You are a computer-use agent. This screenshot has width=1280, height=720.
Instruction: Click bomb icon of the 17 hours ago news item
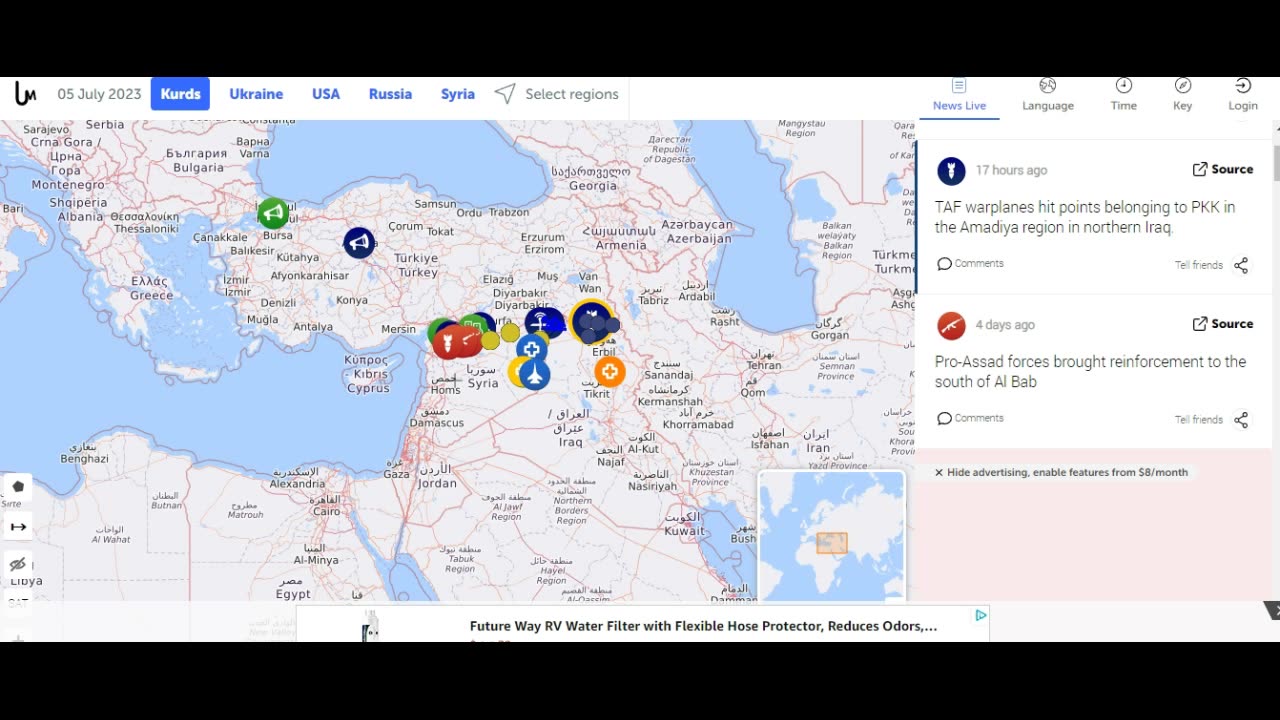tap(951, 171)
